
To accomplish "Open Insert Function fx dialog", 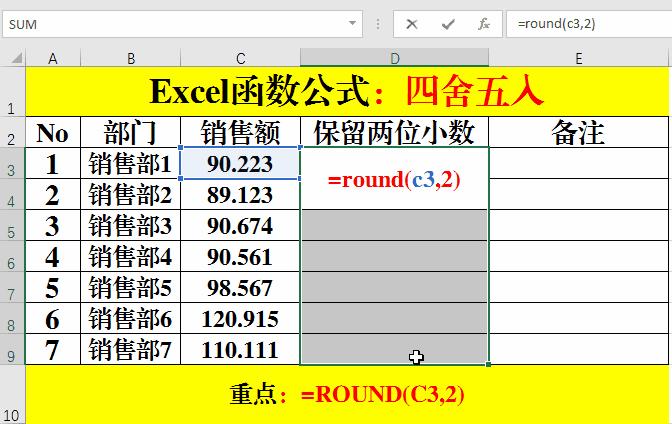I will pos(484,24).
